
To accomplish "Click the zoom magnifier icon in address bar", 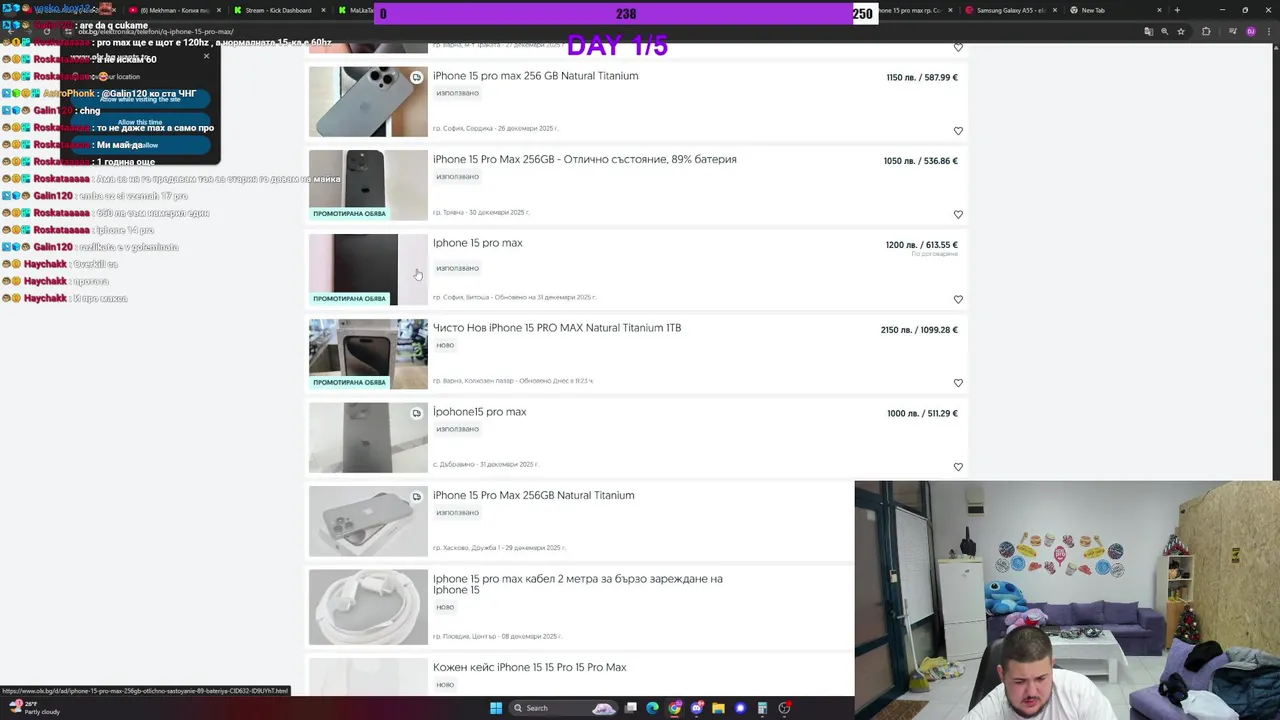I will click(1165, 31).
